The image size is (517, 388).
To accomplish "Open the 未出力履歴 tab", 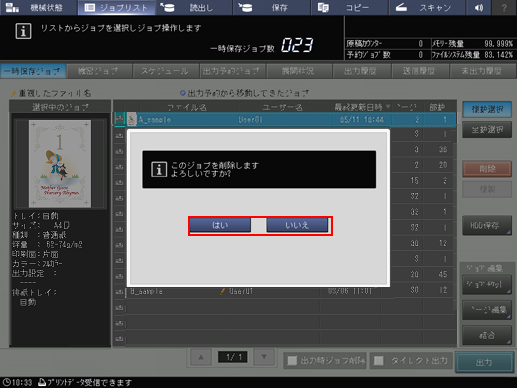I will point(482,71).
